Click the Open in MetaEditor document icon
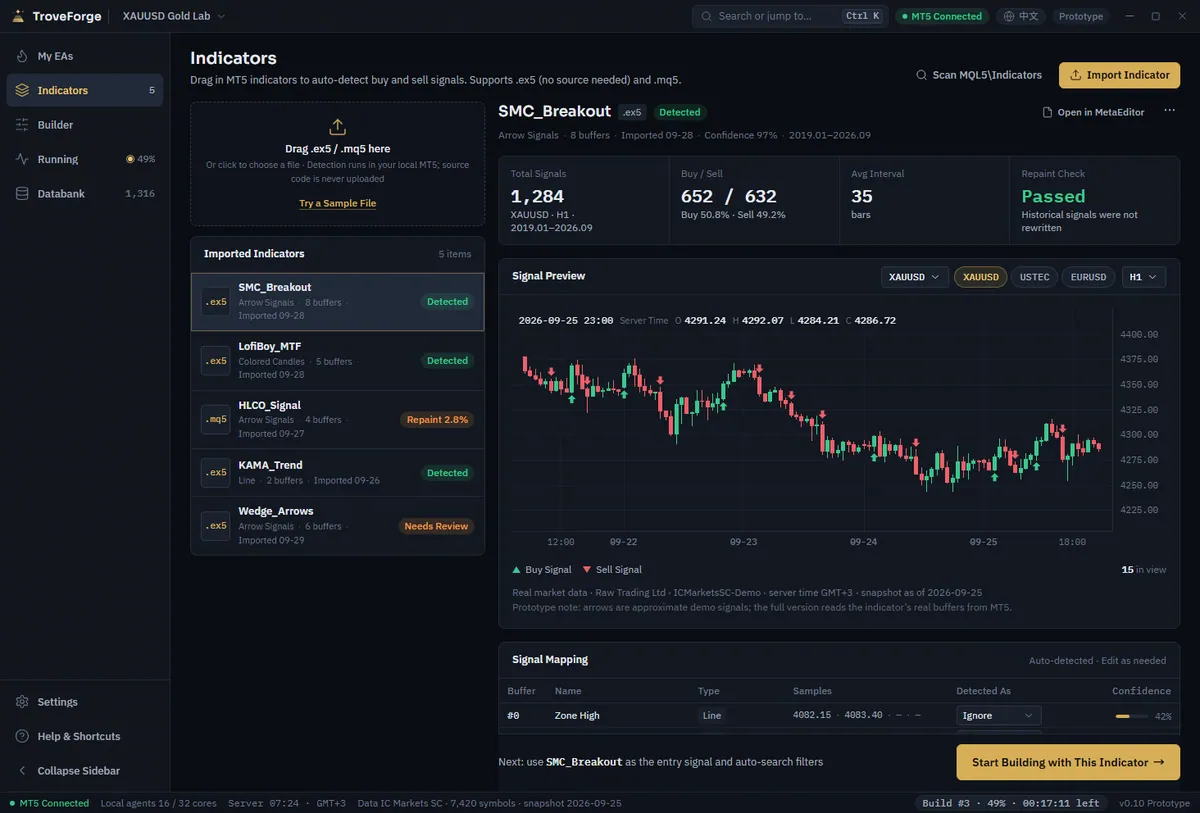The height and width of the screenshot is (813, 1200). click(1047, 112)
